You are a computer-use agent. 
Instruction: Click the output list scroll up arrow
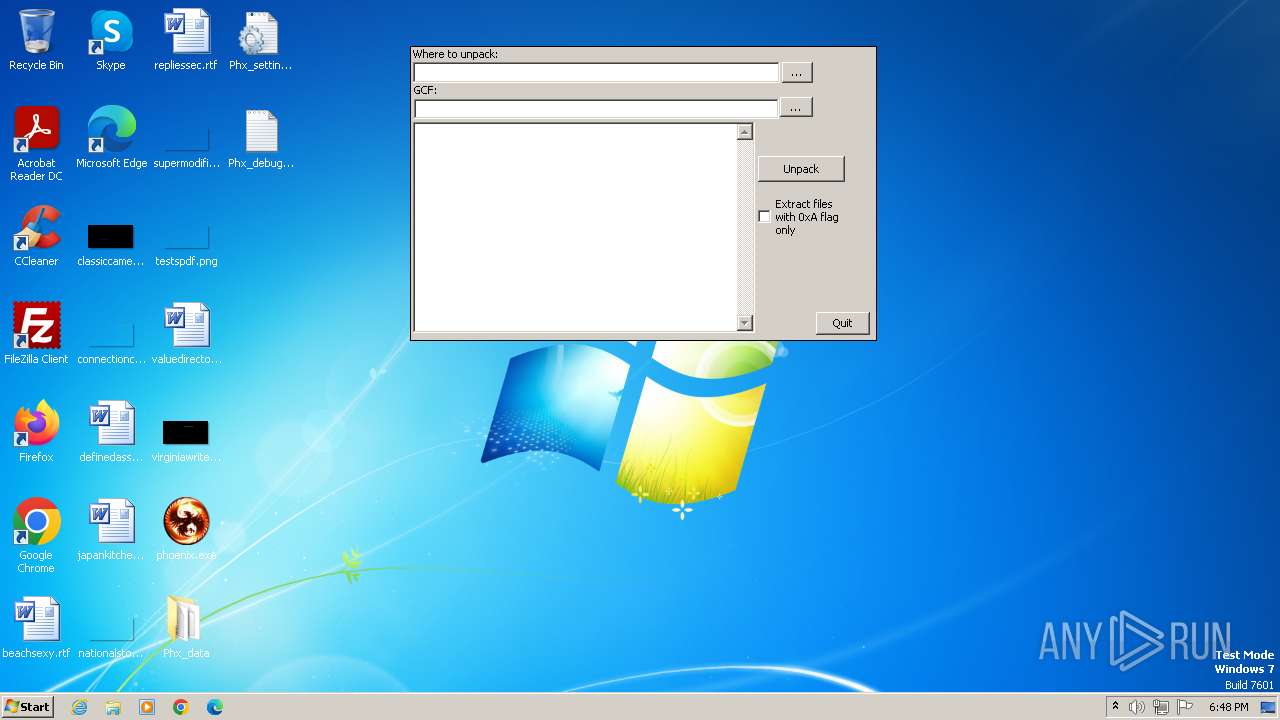[x=744, y=131]
